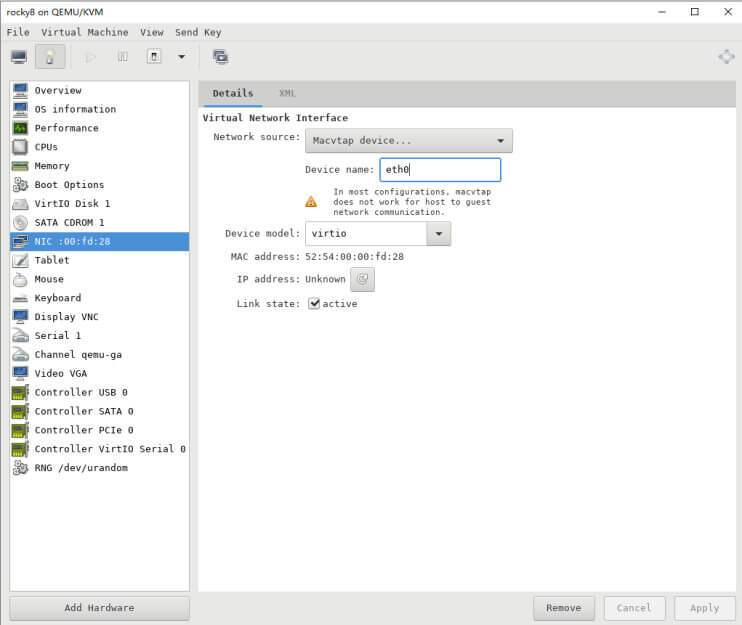Show the graphical console view

[19, 57]
